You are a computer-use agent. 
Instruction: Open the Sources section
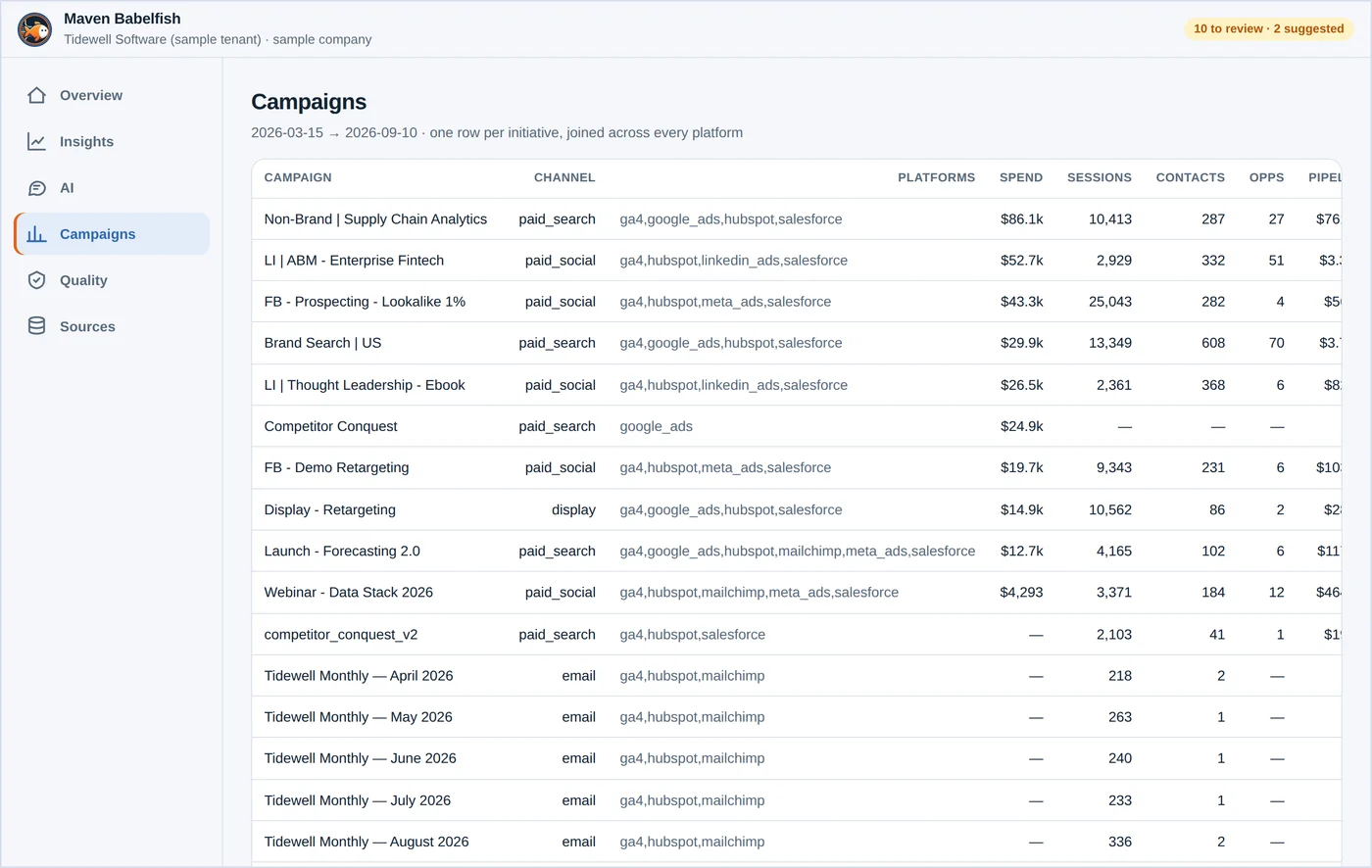112,326
